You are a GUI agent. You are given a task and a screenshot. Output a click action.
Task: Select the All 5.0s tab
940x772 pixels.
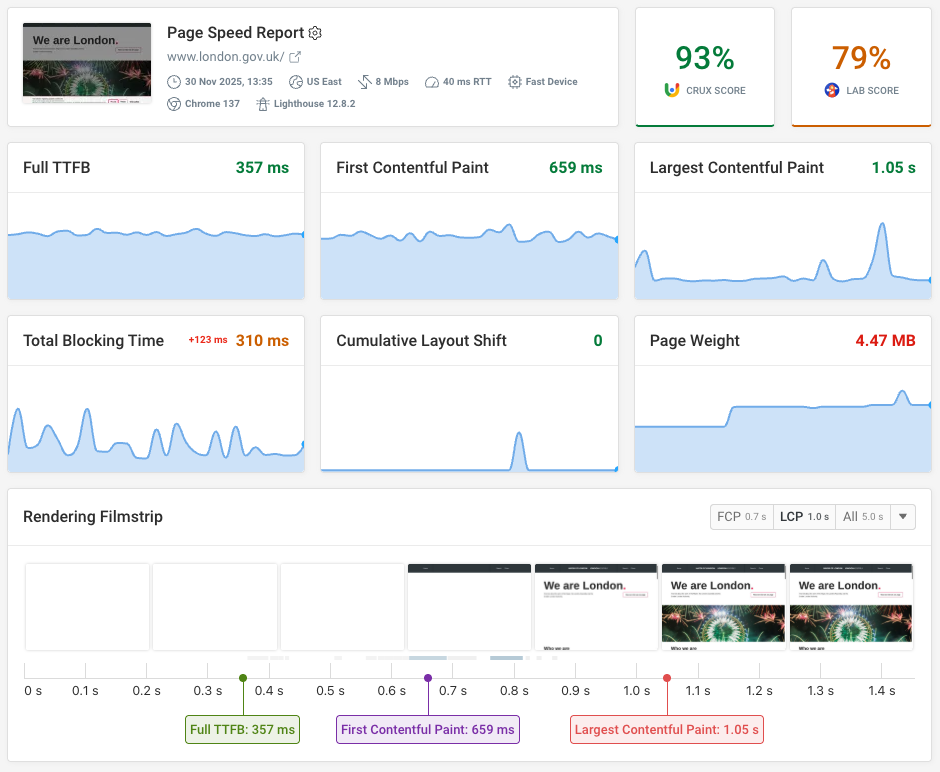coord(861,517)
